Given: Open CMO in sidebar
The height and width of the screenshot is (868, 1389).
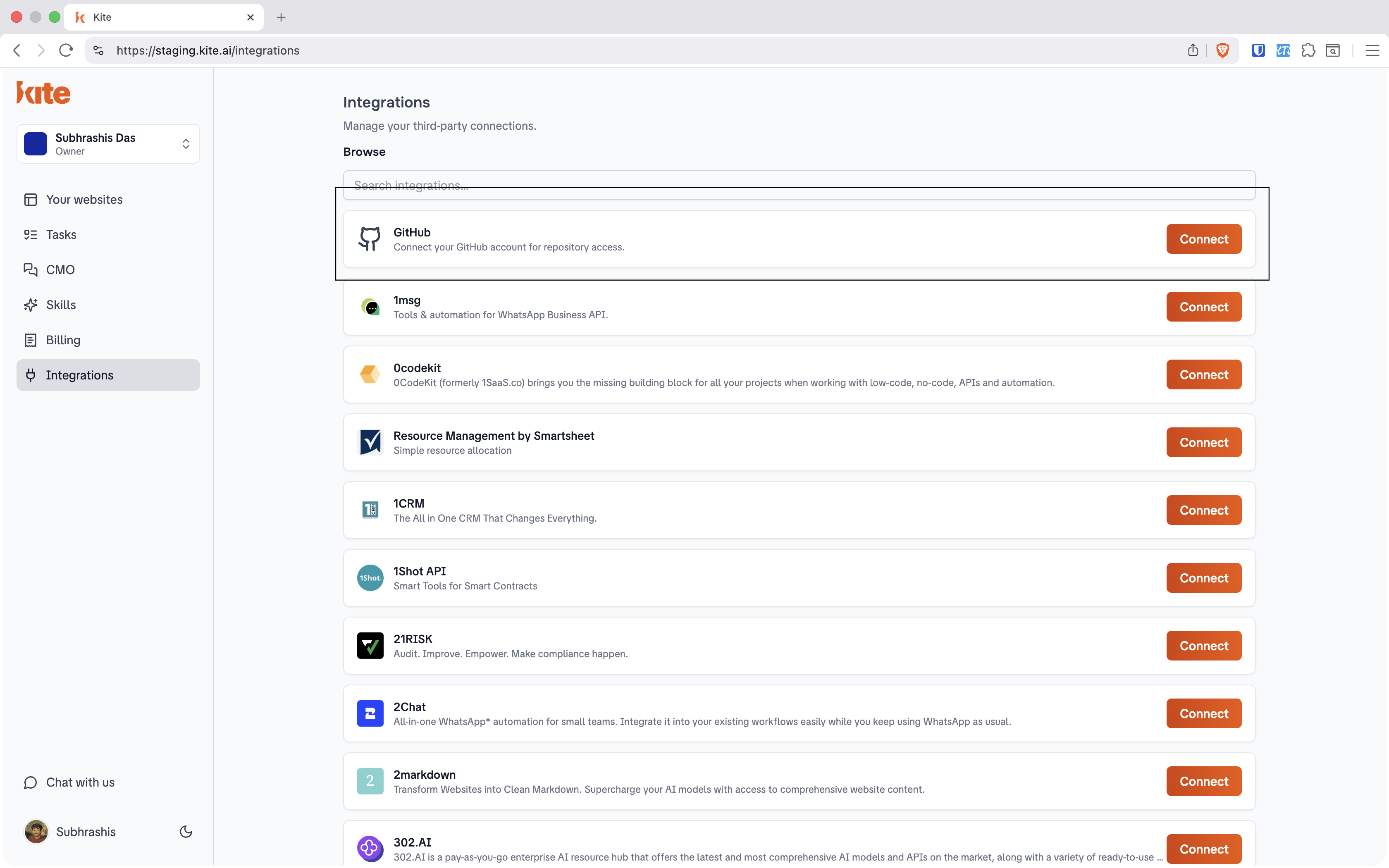Looking at the screenshot, I should pos(108,269).
